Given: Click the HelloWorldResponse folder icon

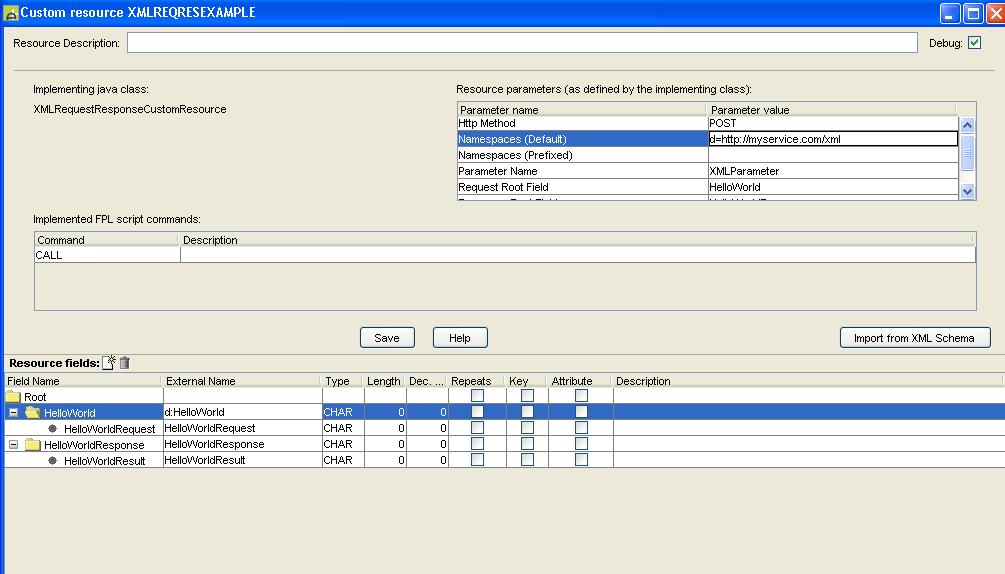Looking at the screenshot, I should [x=33, y=444].
